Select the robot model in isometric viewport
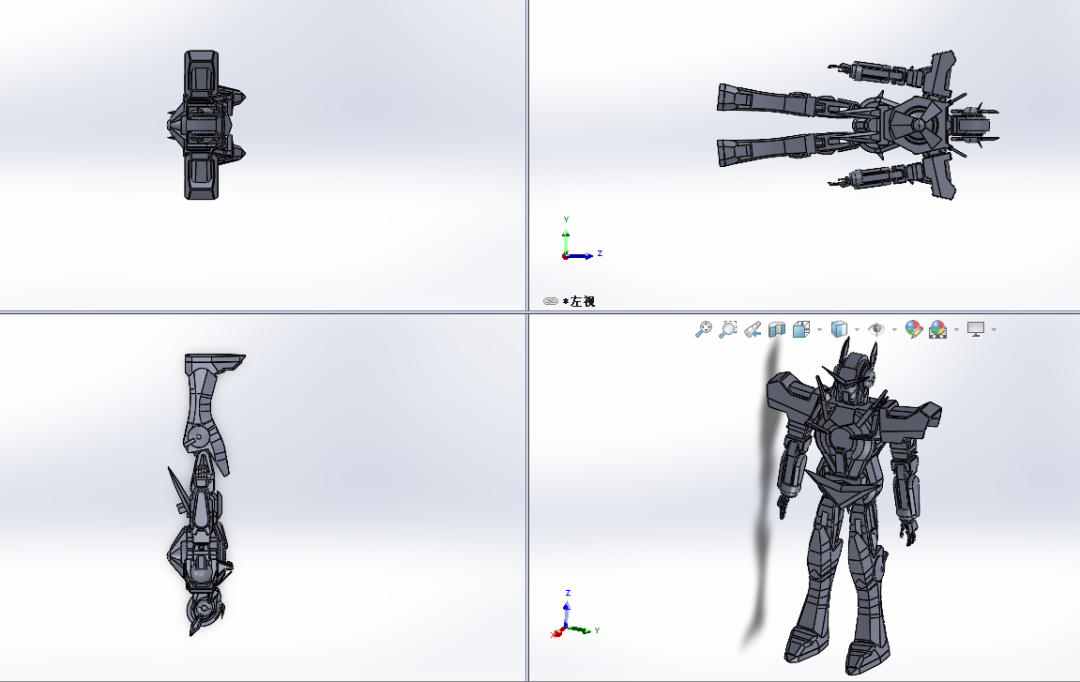1080x682 pixels. click(853, 506)
